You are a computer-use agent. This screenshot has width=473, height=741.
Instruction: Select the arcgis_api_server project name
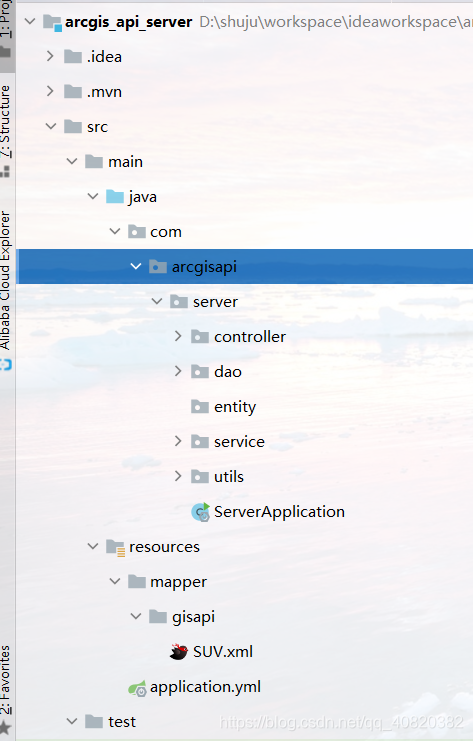tap(129, 23)
